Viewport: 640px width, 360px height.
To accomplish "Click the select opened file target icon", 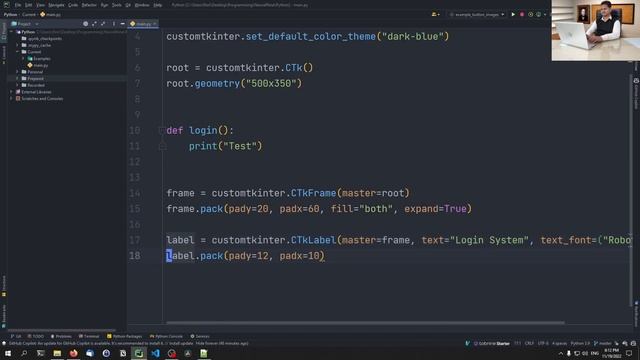I will (85, 24).
